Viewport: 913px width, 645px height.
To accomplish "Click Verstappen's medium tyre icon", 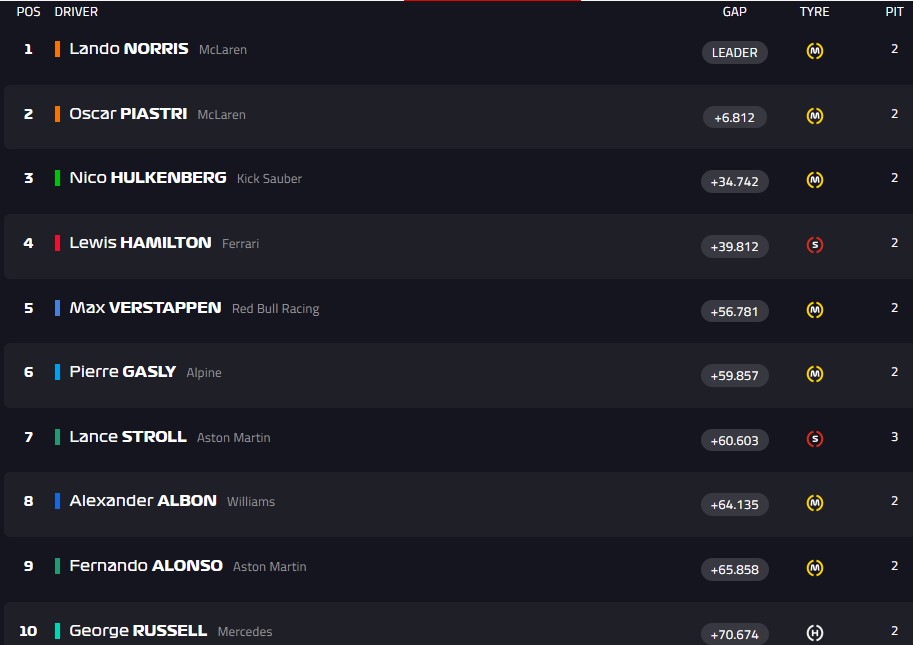I will (x=815, y=311).
